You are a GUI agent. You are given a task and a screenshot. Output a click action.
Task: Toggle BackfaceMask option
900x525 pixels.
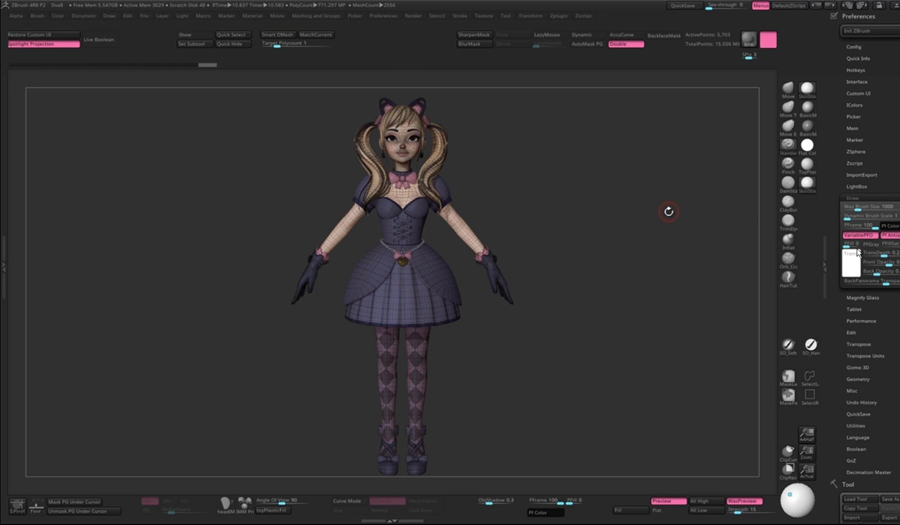[x=664, y=36]
